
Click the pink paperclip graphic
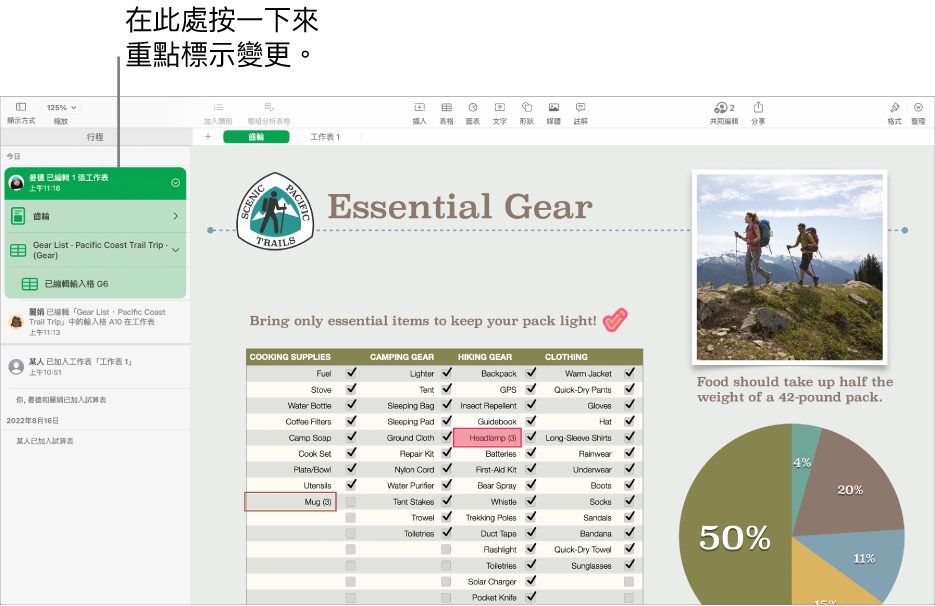coord(615,319)
